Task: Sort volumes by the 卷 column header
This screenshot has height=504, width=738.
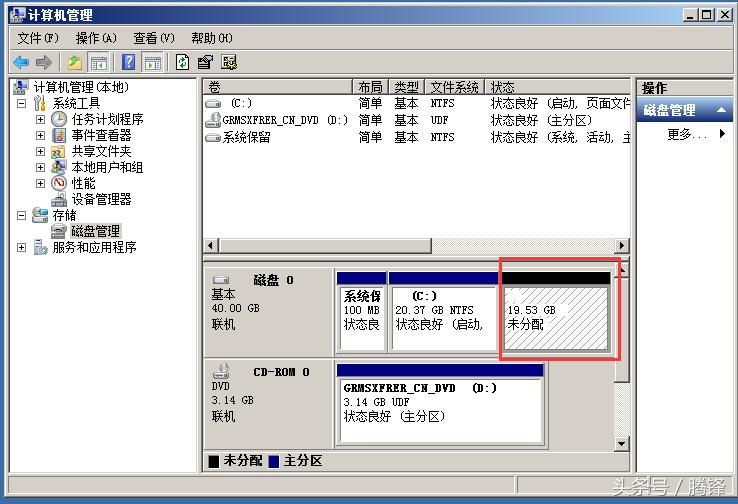Action: [278, 87]
